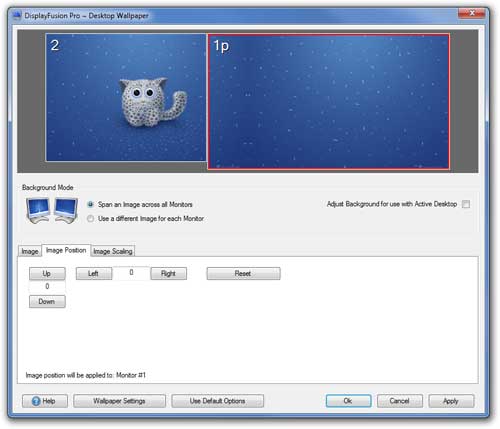The width and height of the screenshot is (500, 429).
Task: Open Wallpaper Settings
Action: [x=119, y=401]
